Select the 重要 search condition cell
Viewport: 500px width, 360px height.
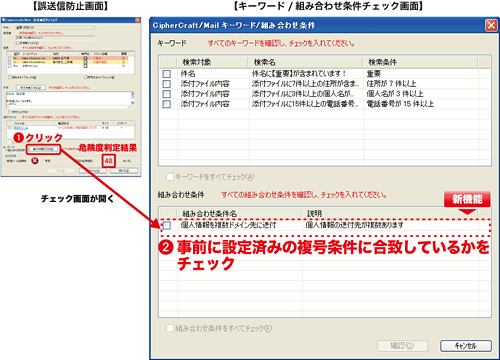(x=374, y=74)
